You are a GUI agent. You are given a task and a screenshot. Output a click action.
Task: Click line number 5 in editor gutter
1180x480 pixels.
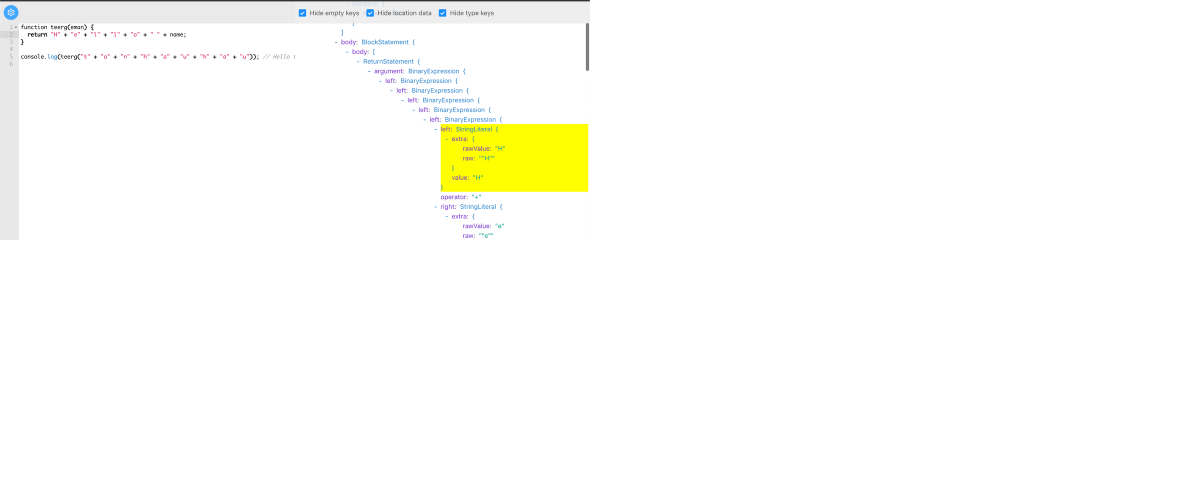(11, 56)
